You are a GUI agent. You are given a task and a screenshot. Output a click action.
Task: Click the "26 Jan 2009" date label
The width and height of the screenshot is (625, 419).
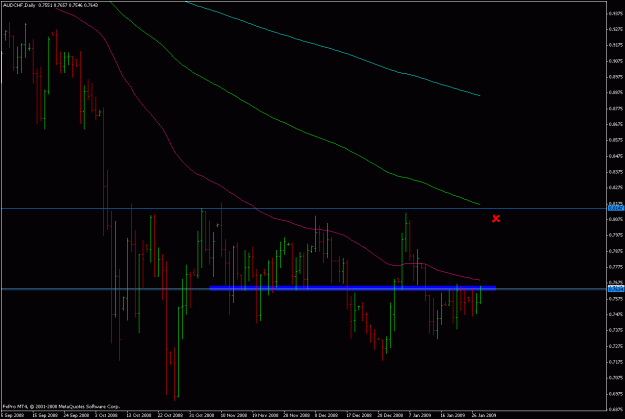pos(484,415)
